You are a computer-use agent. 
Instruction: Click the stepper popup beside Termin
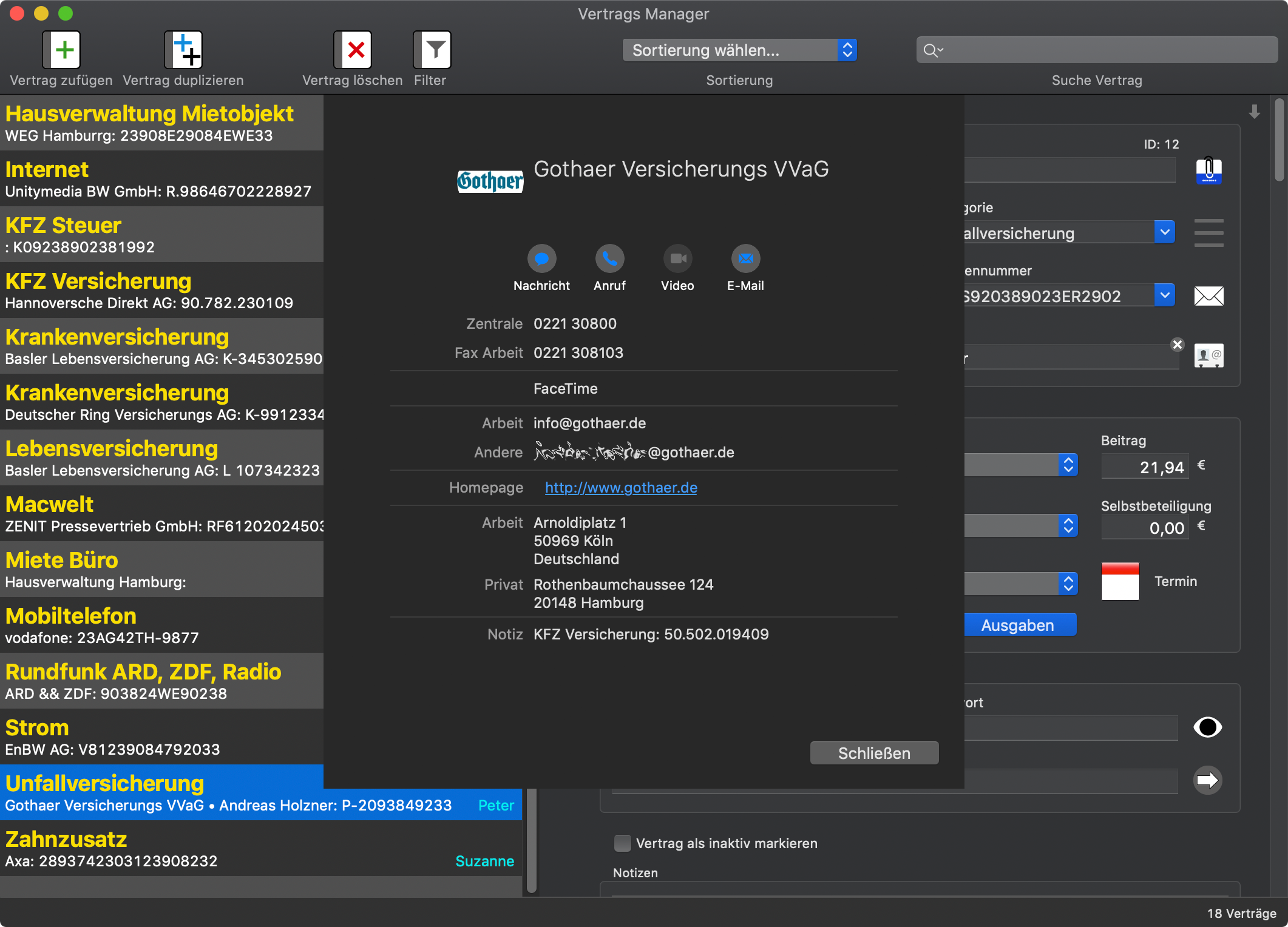tap(1068, 584)
